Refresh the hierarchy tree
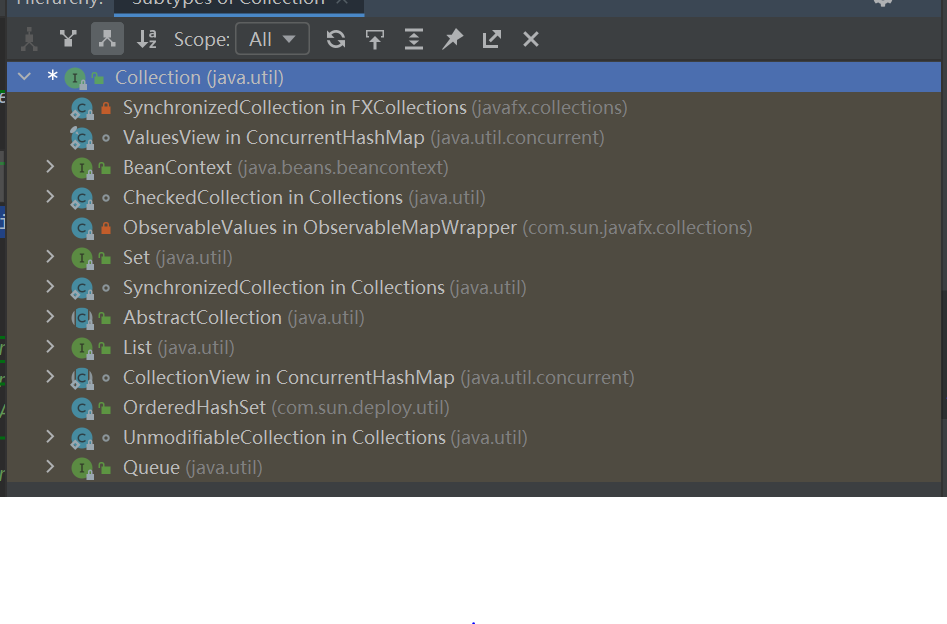Screen dimensions: 947x624 point(336,39)
